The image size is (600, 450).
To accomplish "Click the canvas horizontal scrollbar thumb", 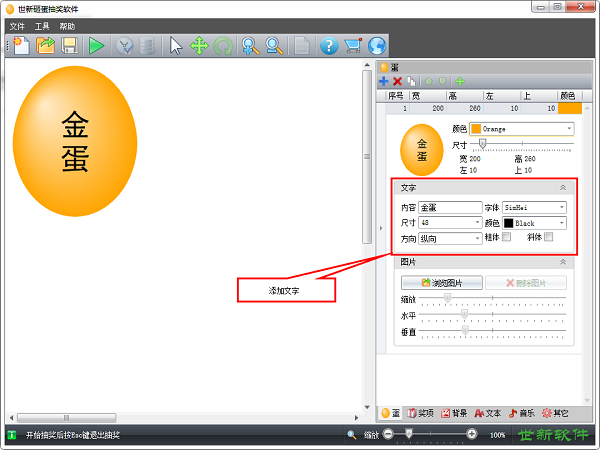I will [67, 417].
